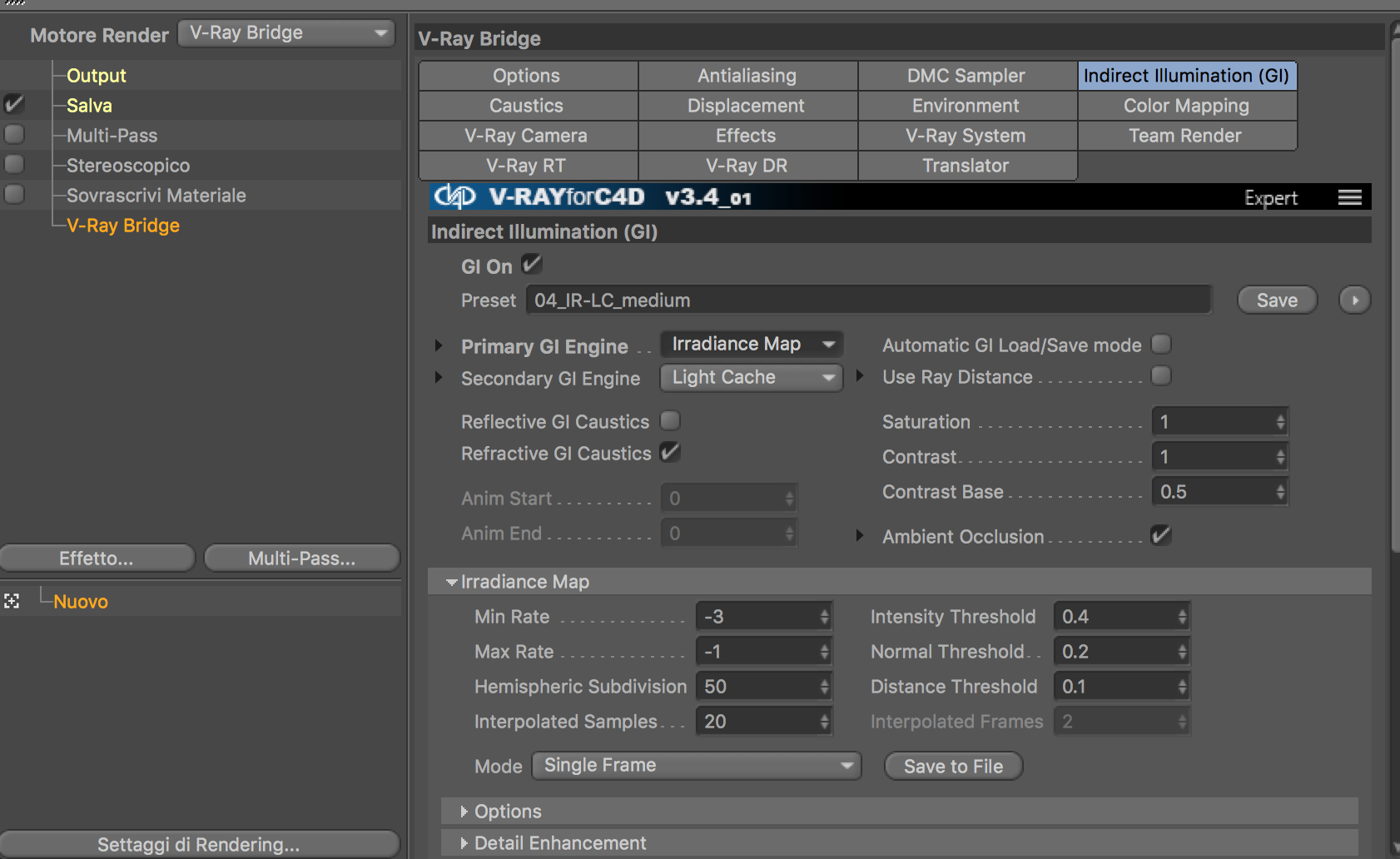Image resolution: width=1400 pixels, height=859 pixels.
Task: Click the Preset name field
Action: pyautogui.click(x=868, y=300)
